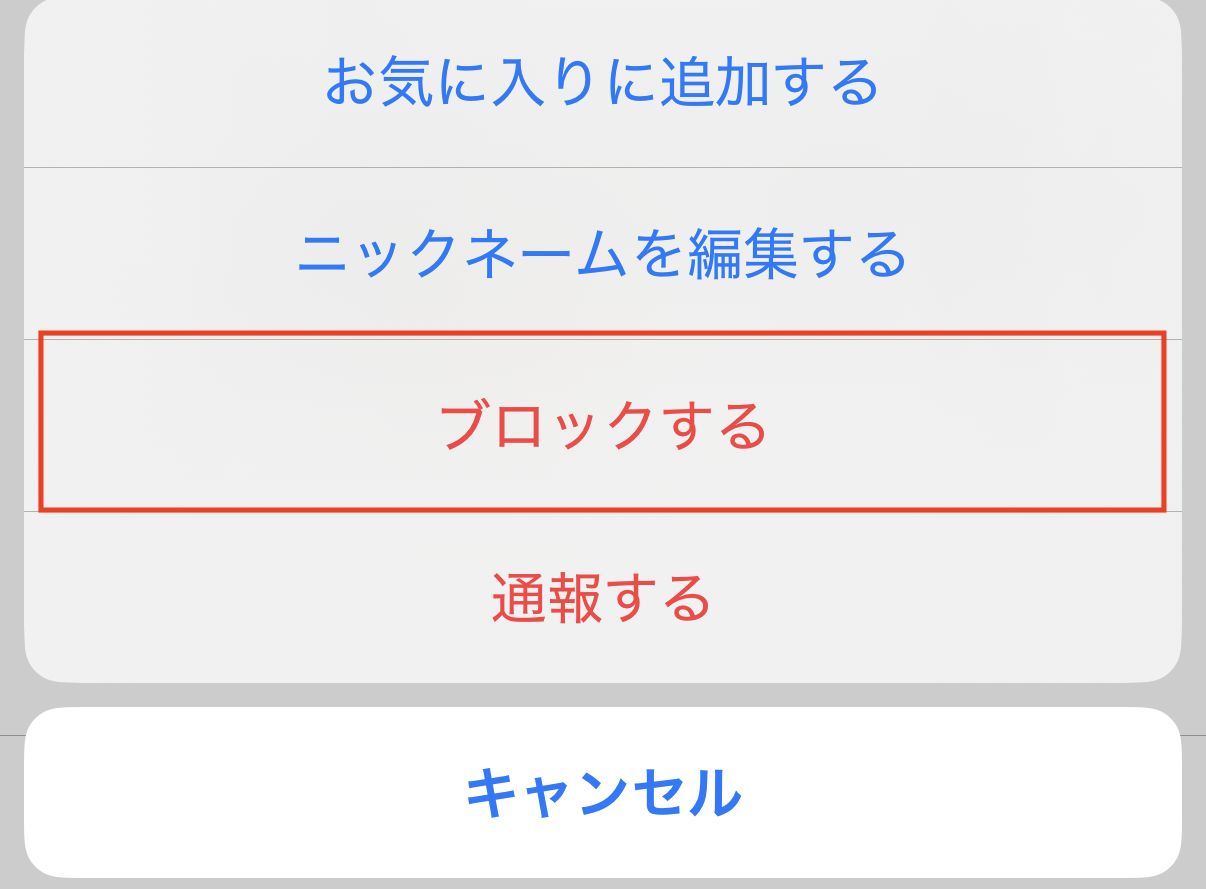Screen dimensions: 1206x889
Task: Cancel the action sheet
Action: pos(602,793)
